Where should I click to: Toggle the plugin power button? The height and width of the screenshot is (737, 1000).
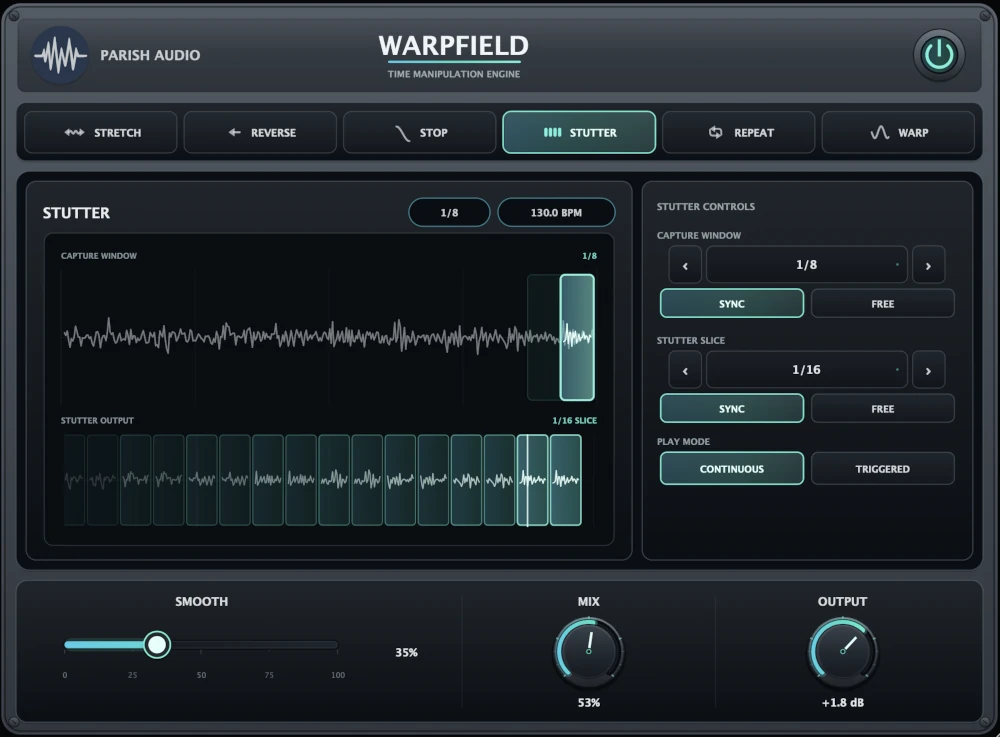(939, 55)
